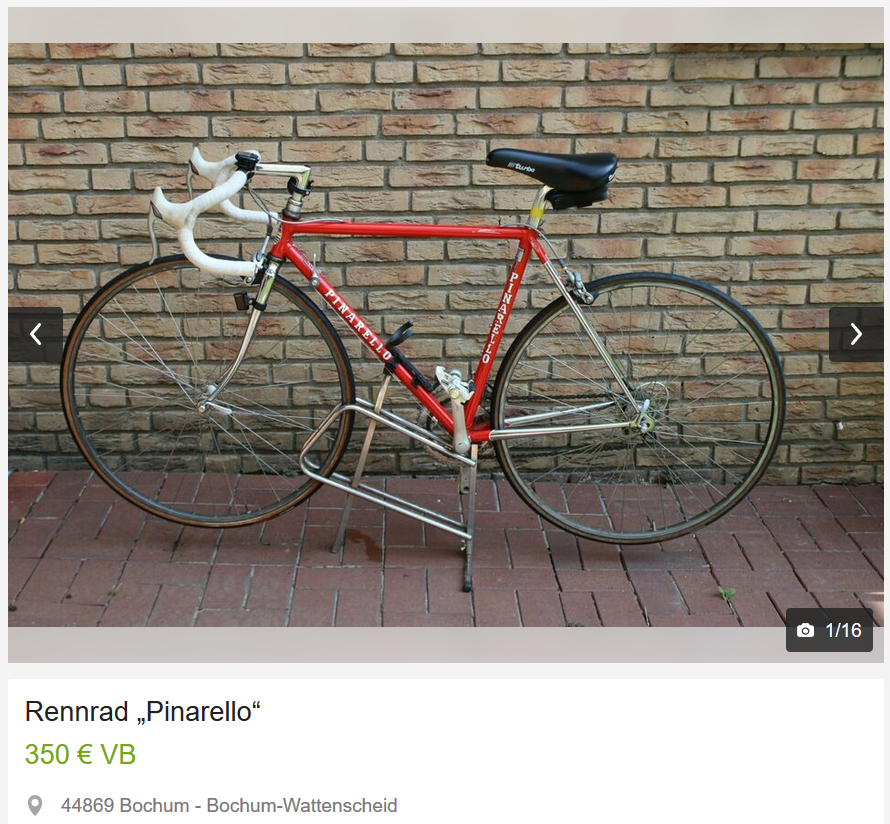The height and width of the screenshot is (824, 890).
Task: Click the 350 € VB price
Action: (x=80, y=755)
